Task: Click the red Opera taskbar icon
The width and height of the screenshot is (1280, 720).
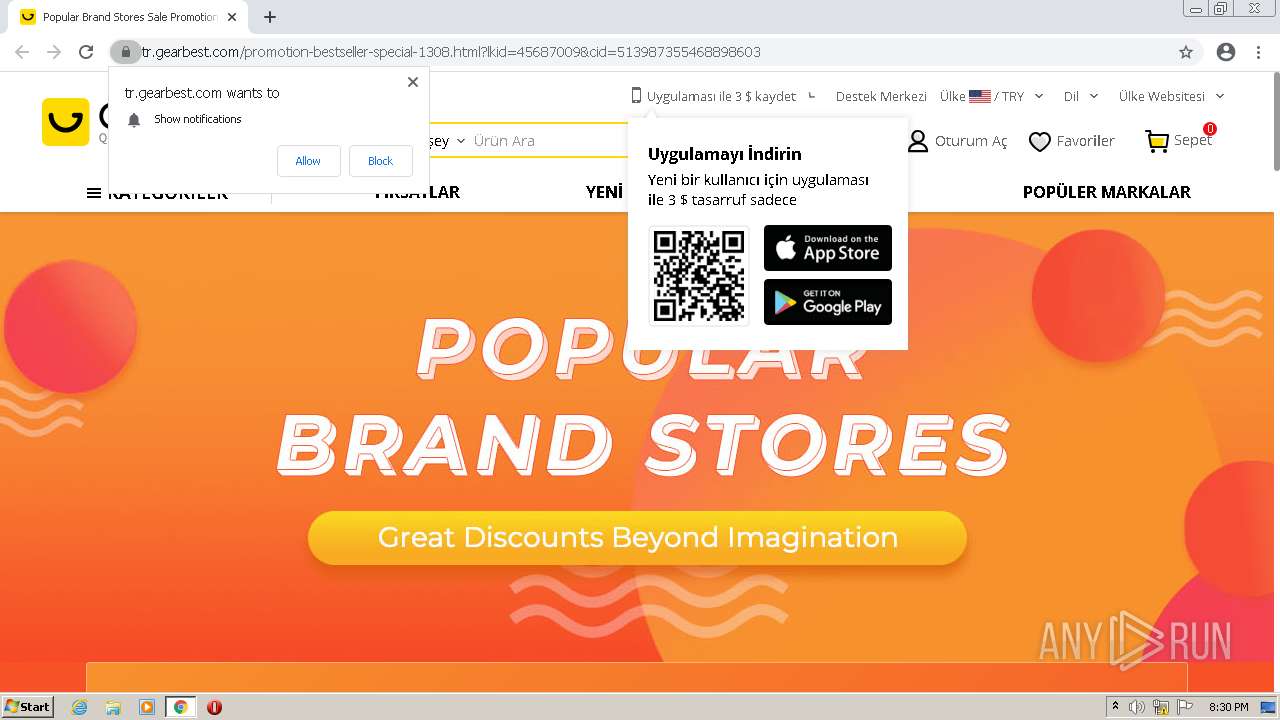Action: click(x=214, y=707)
